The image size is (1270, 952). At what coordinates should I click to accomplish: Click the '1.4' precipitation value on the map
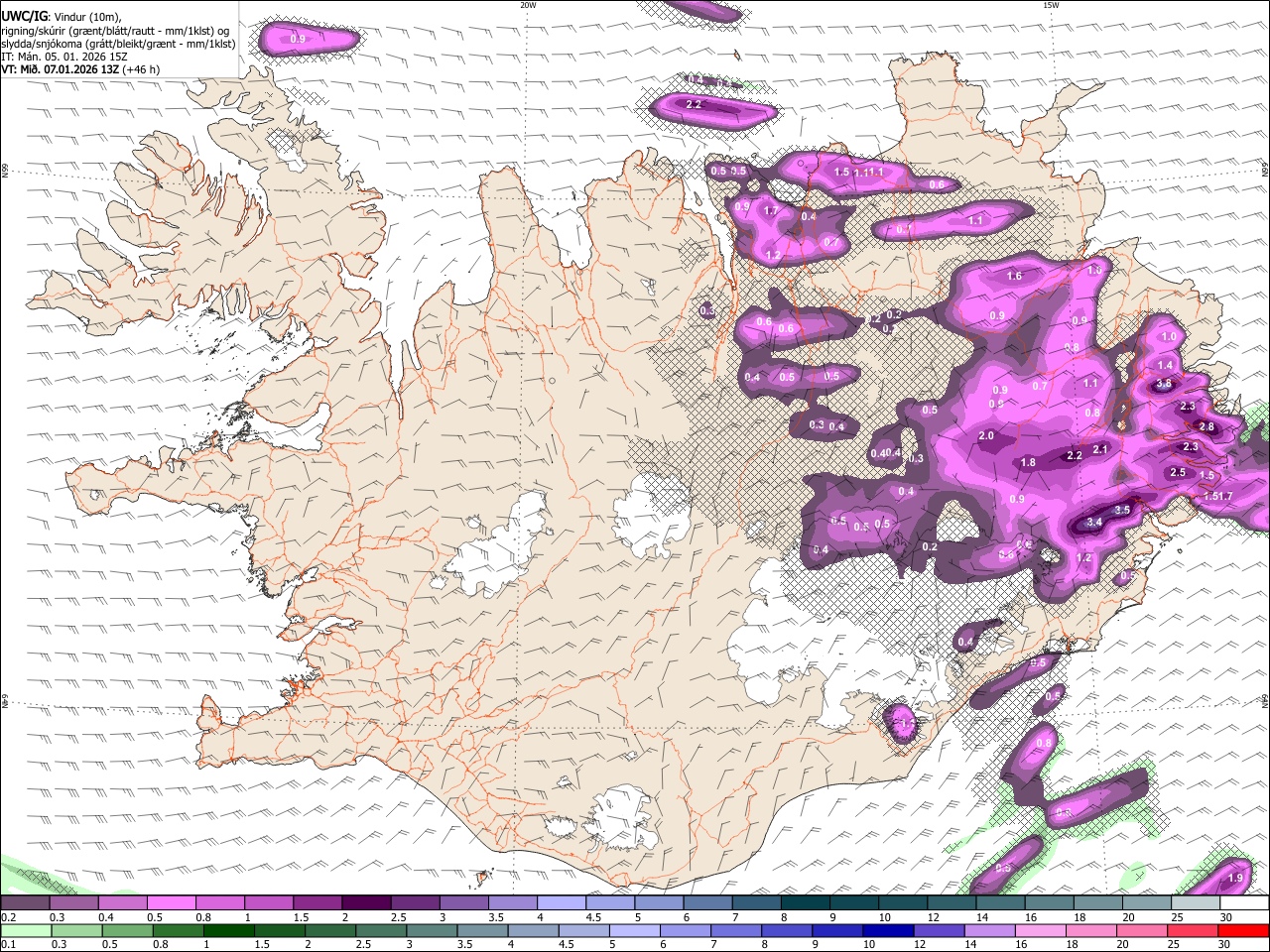pos(1165,366)
